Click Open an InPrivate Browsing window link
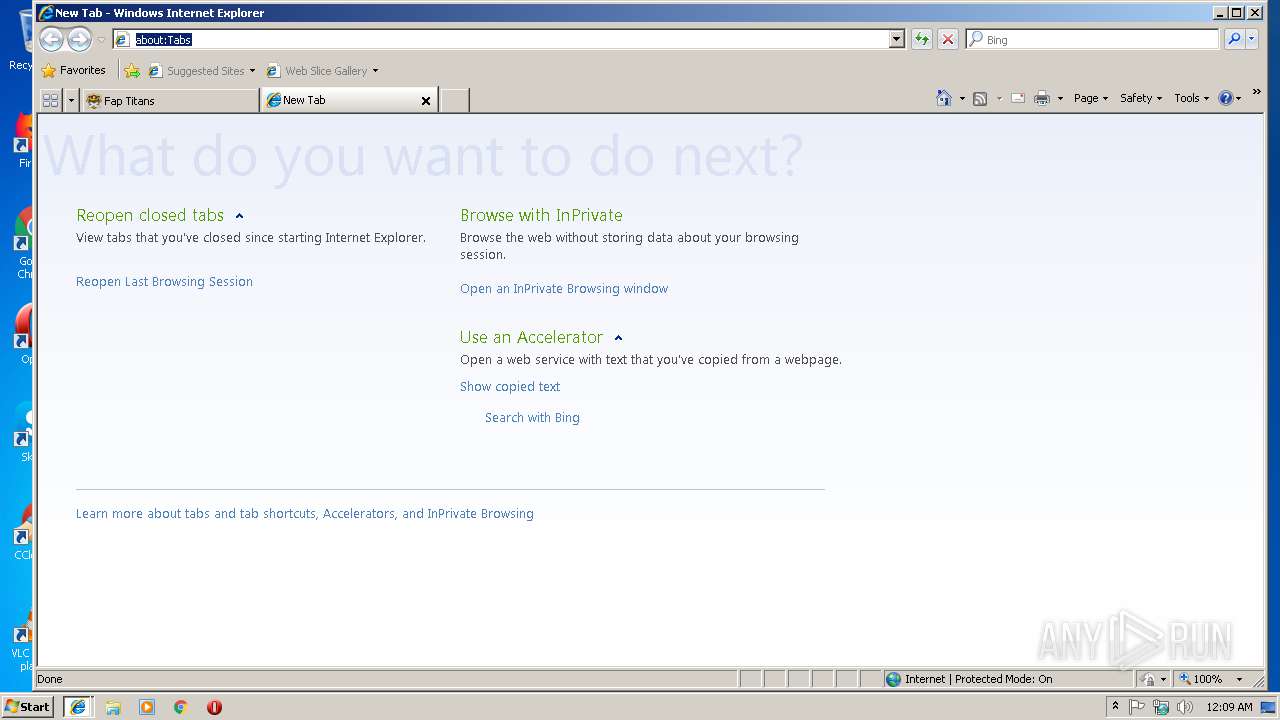 tap(564, 288)
